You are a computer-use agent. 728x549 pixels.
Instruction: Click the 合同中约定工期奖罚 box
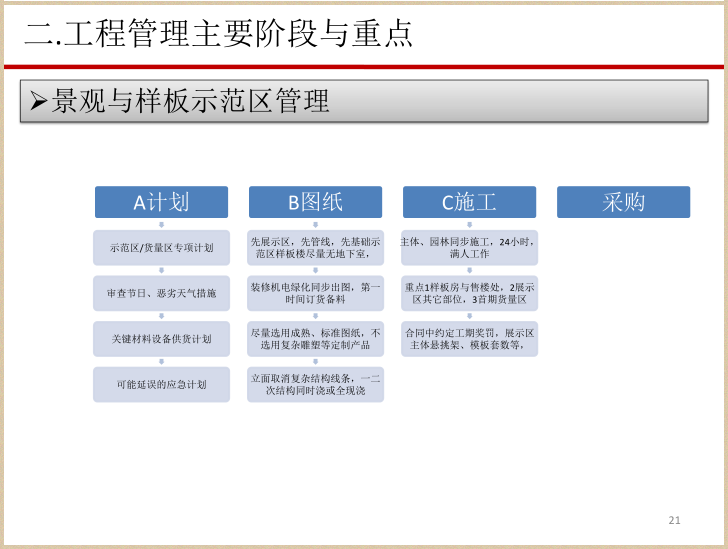tap(469, 339)
